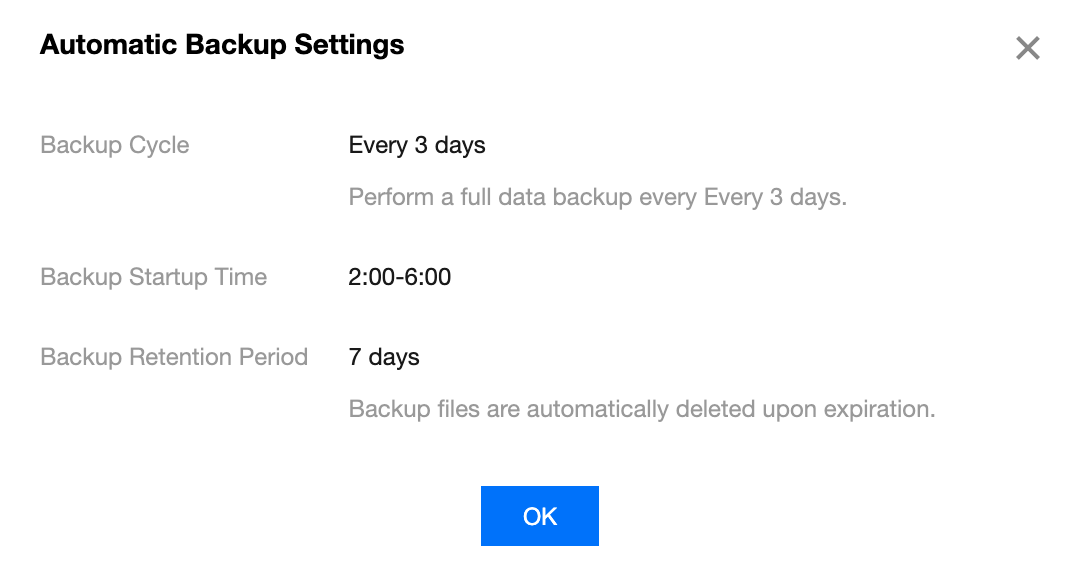Image resolution: width=1080 pixels, height=572 pixels.
Task: Click the 7 days retention value
Action: coord(384,357)
